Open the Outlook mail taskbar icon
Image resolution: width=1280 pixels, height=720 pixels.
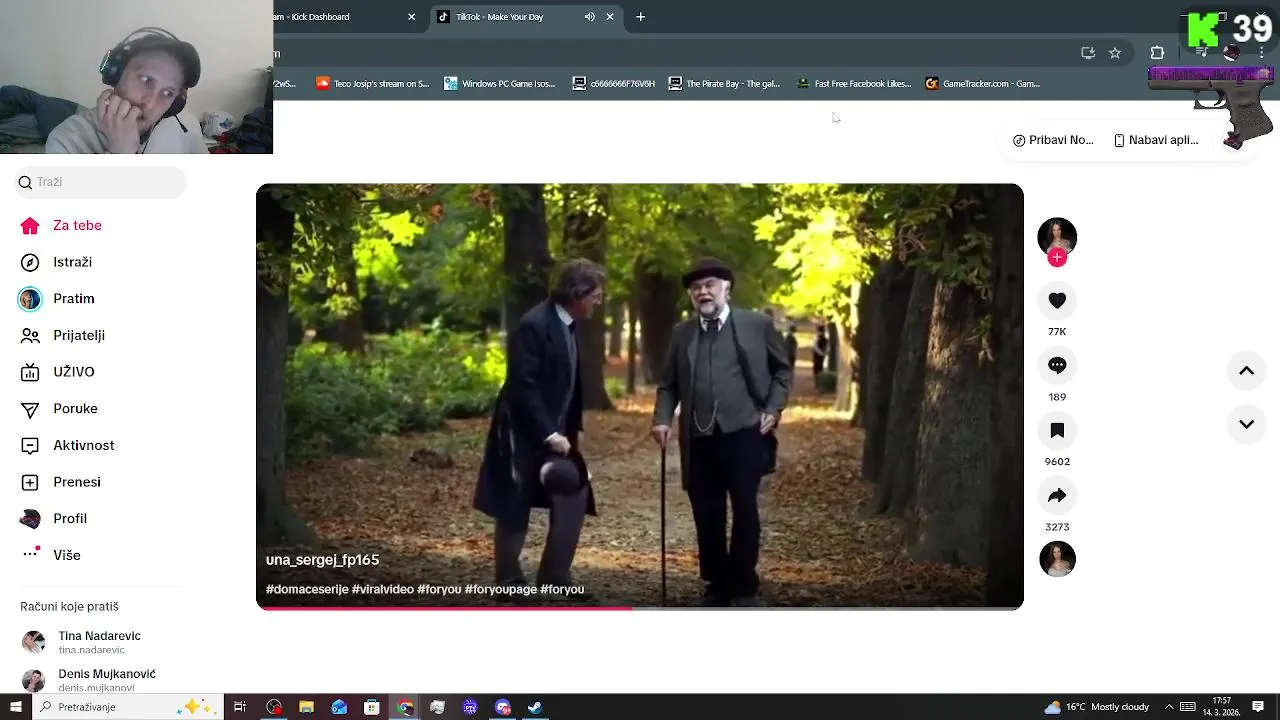click(x=339, y=707)
